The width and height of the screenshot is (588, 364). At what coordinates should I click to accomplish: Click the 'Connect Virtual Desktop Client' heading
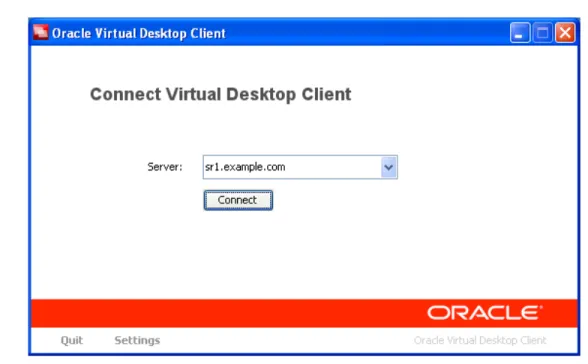coord(220,94)
